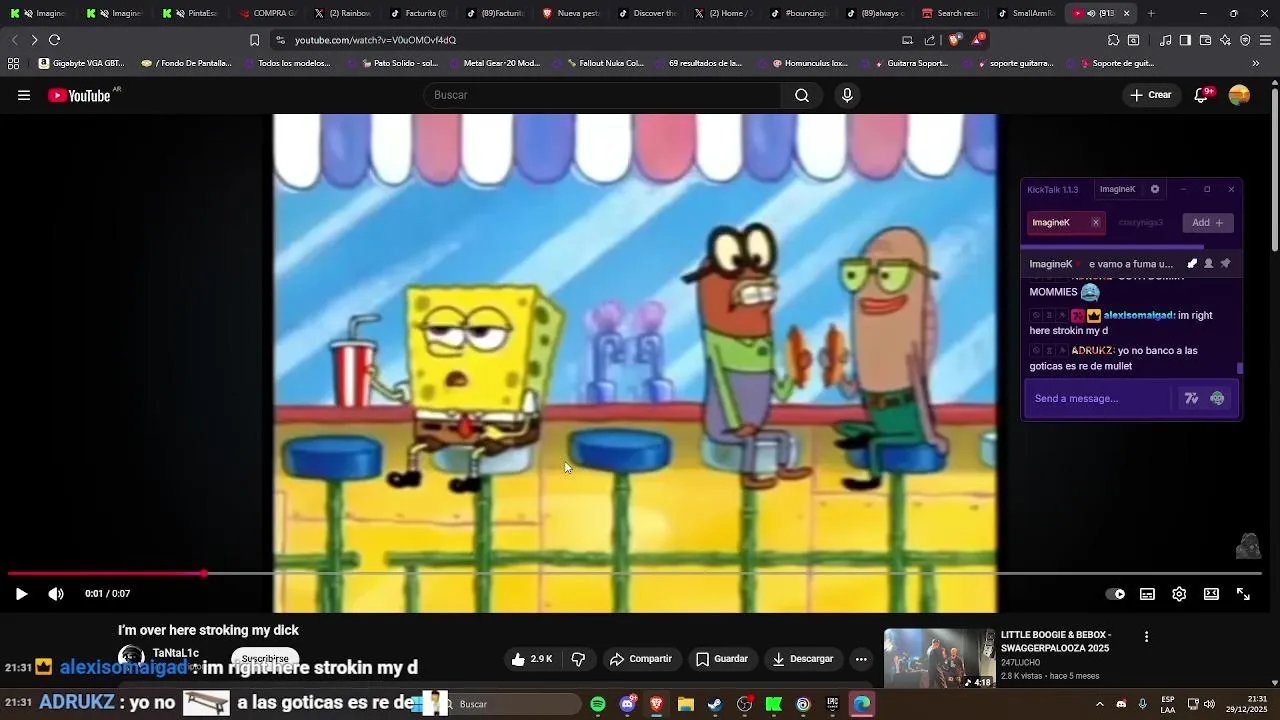Click the Compartir share button

point(641,659)
